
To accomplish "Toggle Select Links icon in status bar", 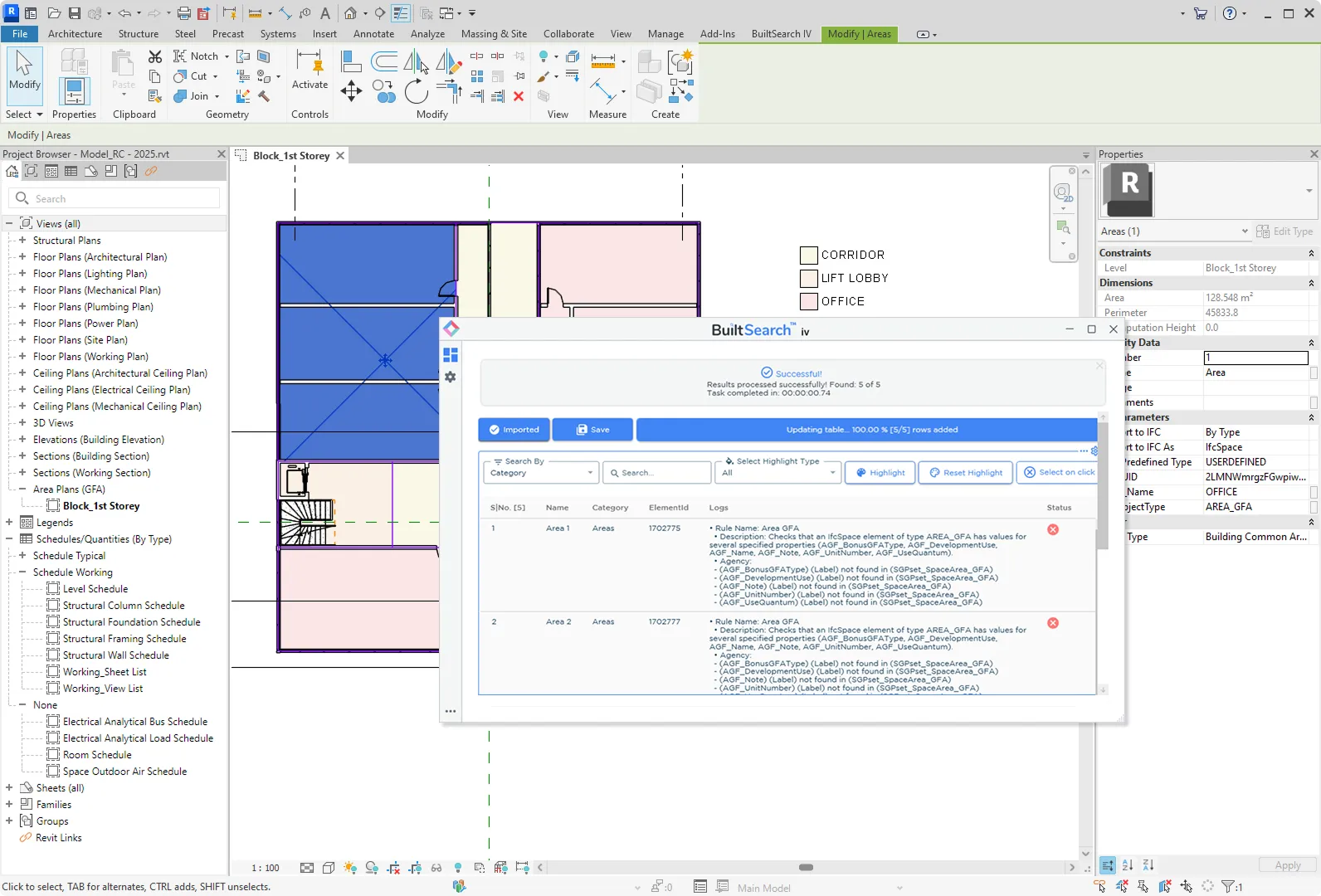I will pyautogui.click(x=1100, y=886).
